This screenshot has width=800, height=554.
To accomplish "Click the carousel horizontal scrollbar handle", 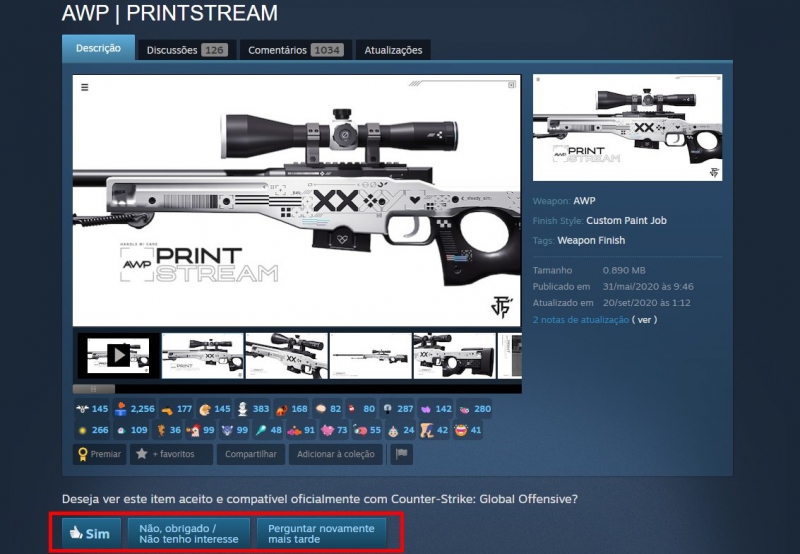I will [x=94, y=389].
